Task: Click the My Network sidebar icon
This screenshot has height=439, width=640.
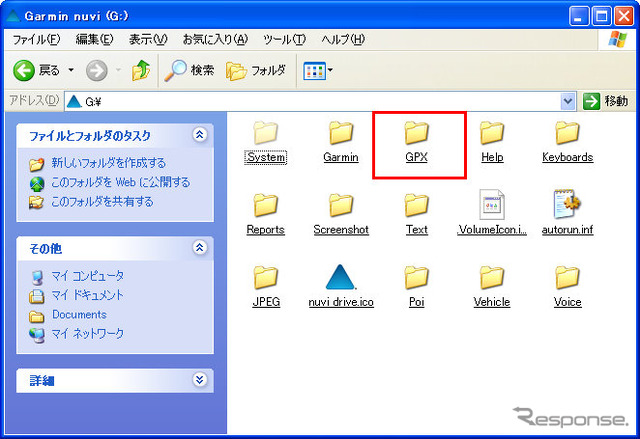Action: pyautogui.click(x=37, y=335)
